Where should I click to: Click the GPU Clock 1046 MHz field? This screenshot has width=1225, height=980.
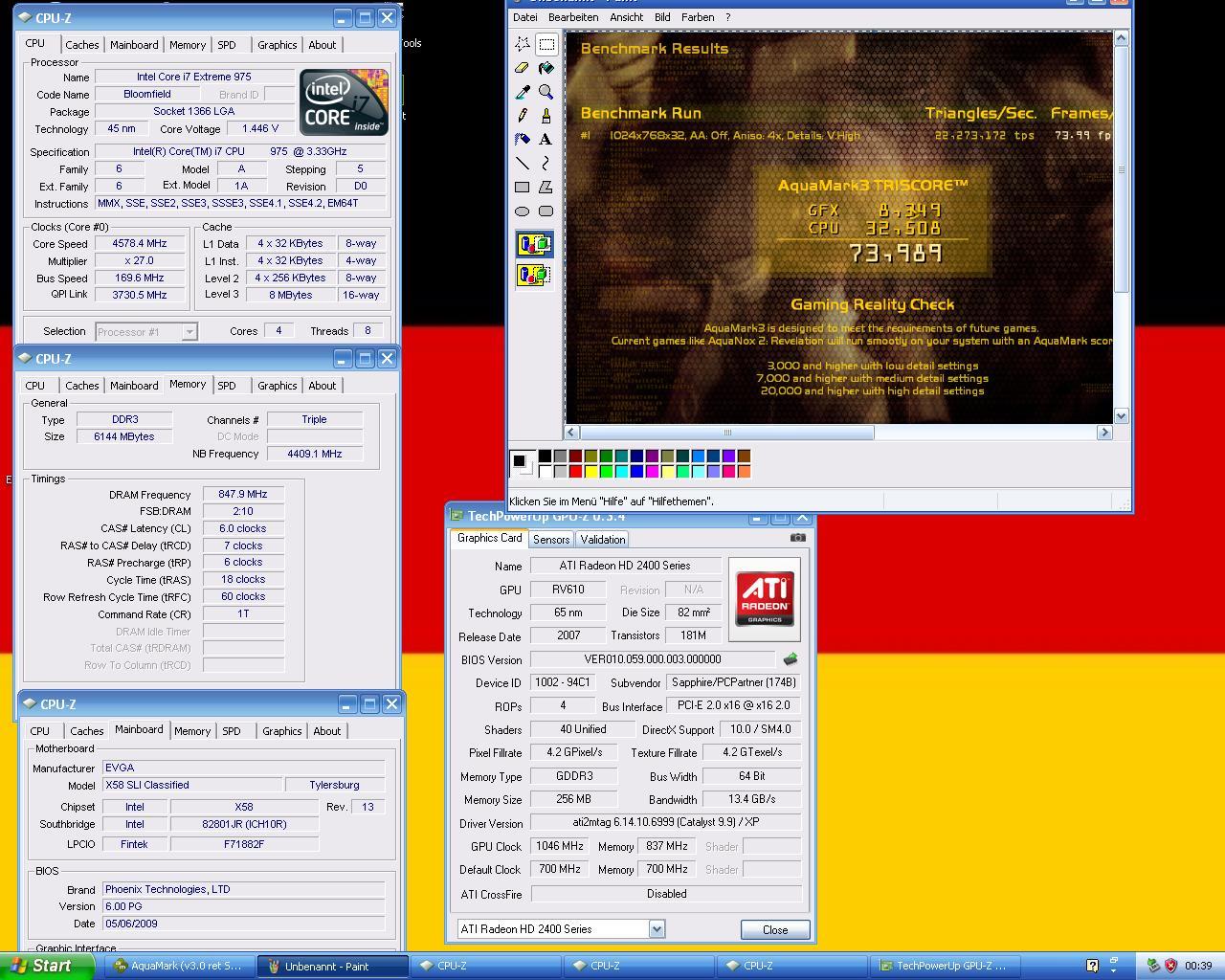[559, 846]
